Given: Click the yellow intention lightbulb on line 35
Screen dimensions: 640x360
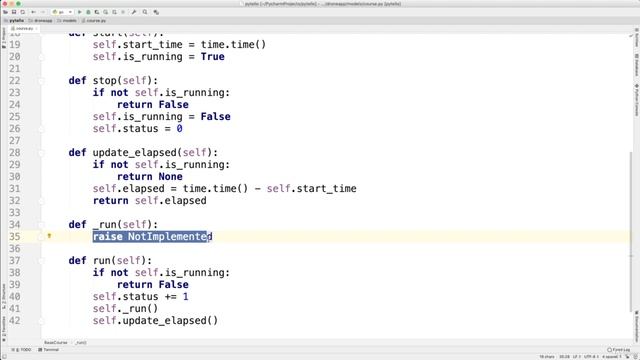Looking at the screenshot, I should pyautogui.click(x=49, y=236).
